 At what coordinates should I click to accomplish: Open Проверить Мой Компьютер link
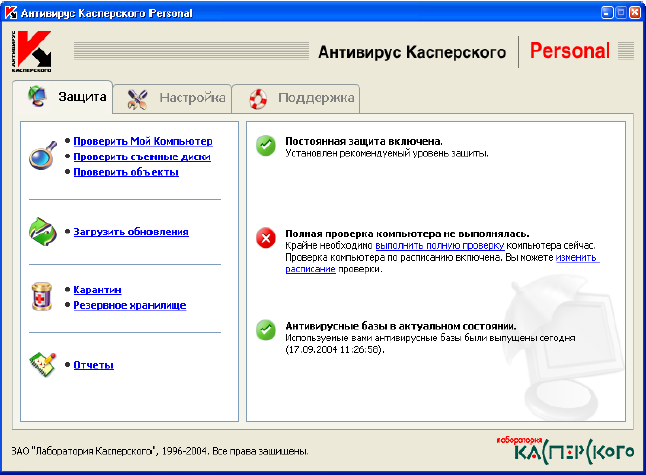tap(143, 141)
